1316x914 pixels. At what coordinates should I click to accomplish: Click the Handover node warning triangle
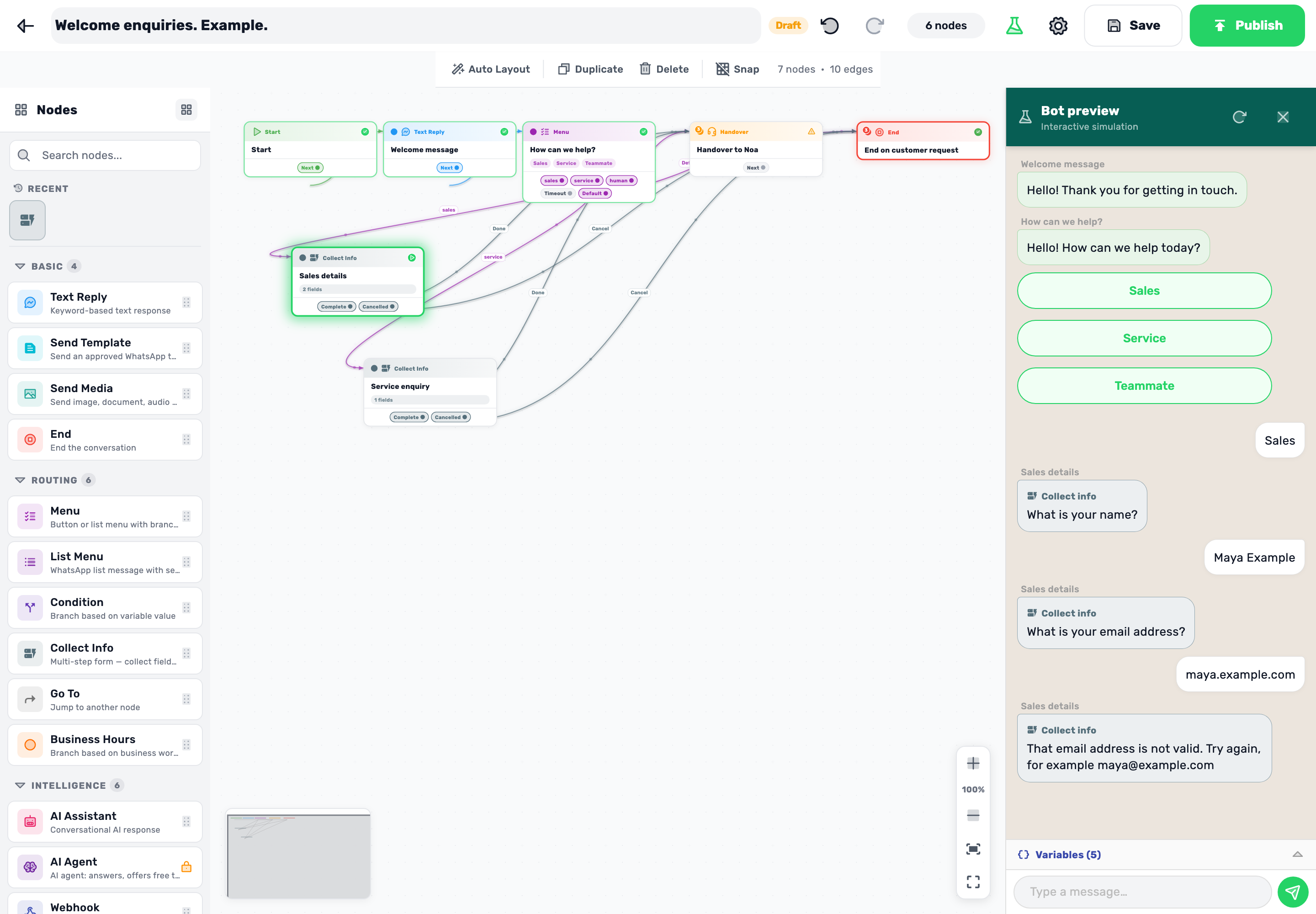[812, 132]
